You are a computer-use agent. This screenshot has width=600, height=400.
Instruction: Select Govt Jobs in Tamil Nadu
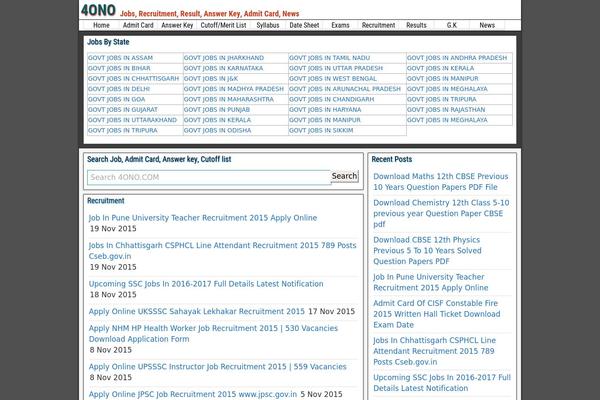(329, 58)
